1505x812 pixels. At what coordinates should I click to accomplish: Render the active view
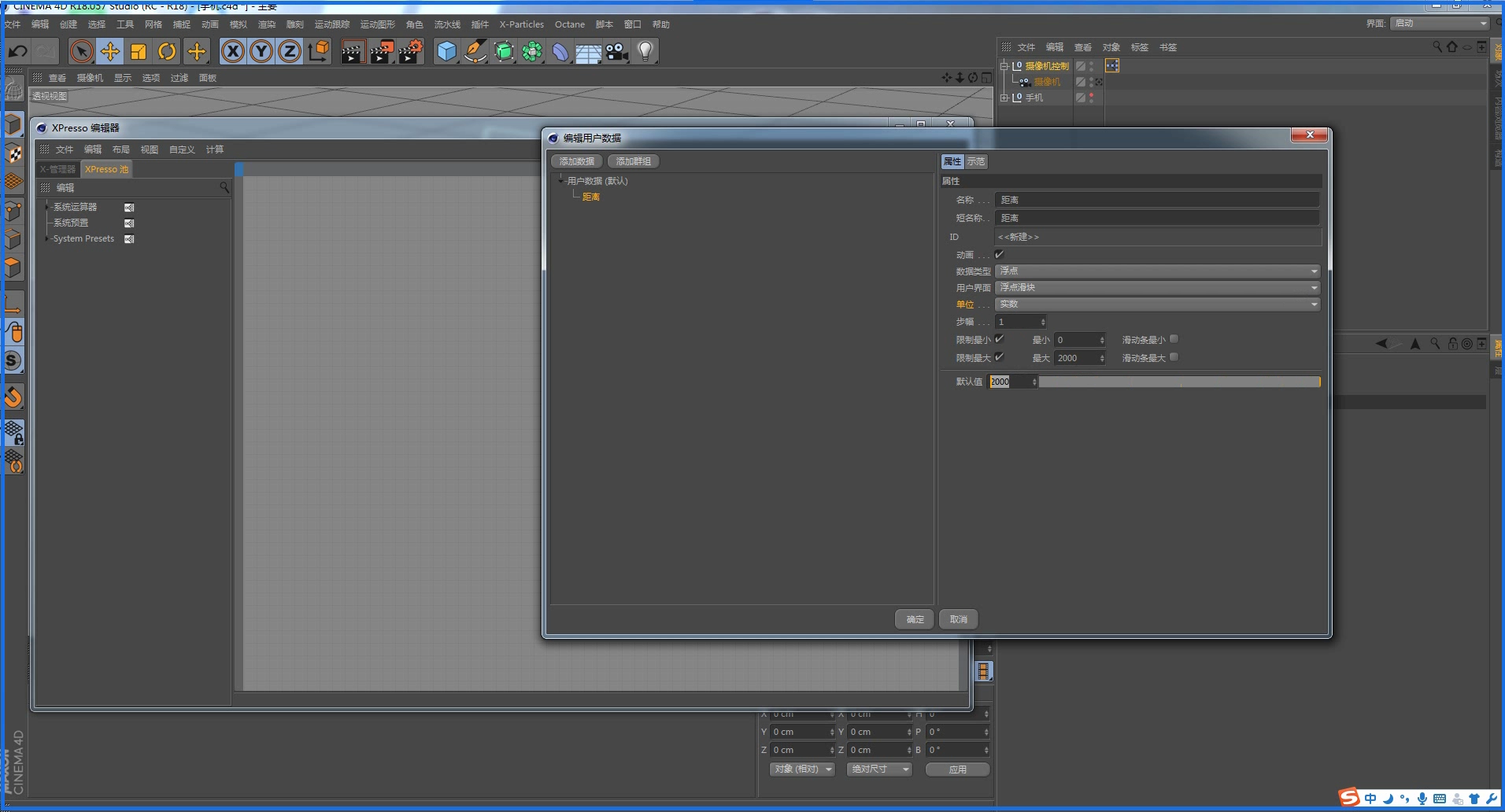tap(353, 52)
